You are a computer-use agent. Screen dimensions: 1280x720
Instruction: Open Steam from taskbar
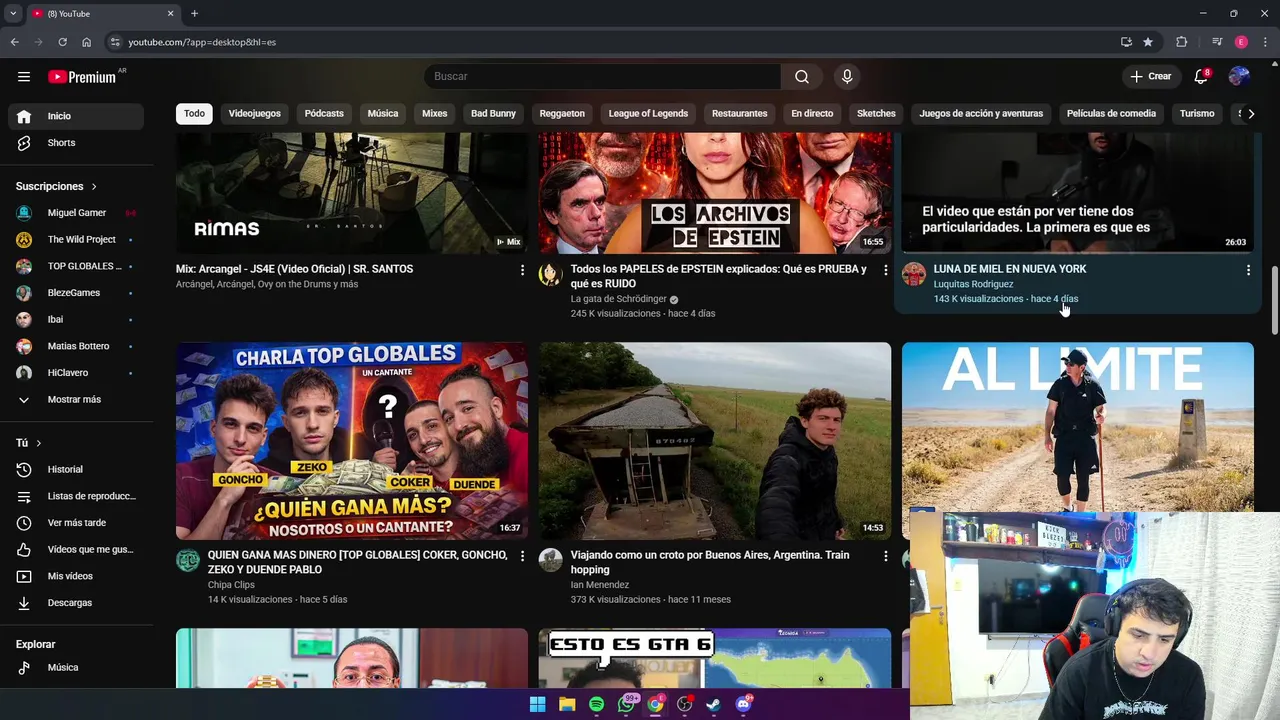[x=713, y=704]
